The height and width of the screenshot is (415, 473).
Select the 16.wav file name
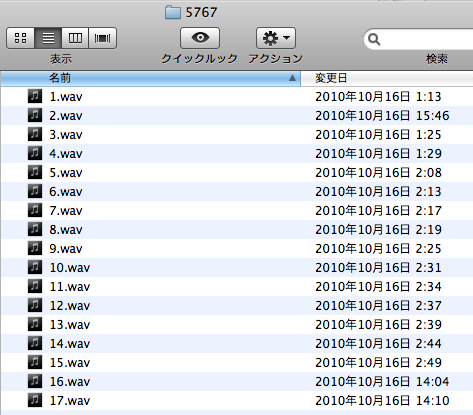(70, 382)
